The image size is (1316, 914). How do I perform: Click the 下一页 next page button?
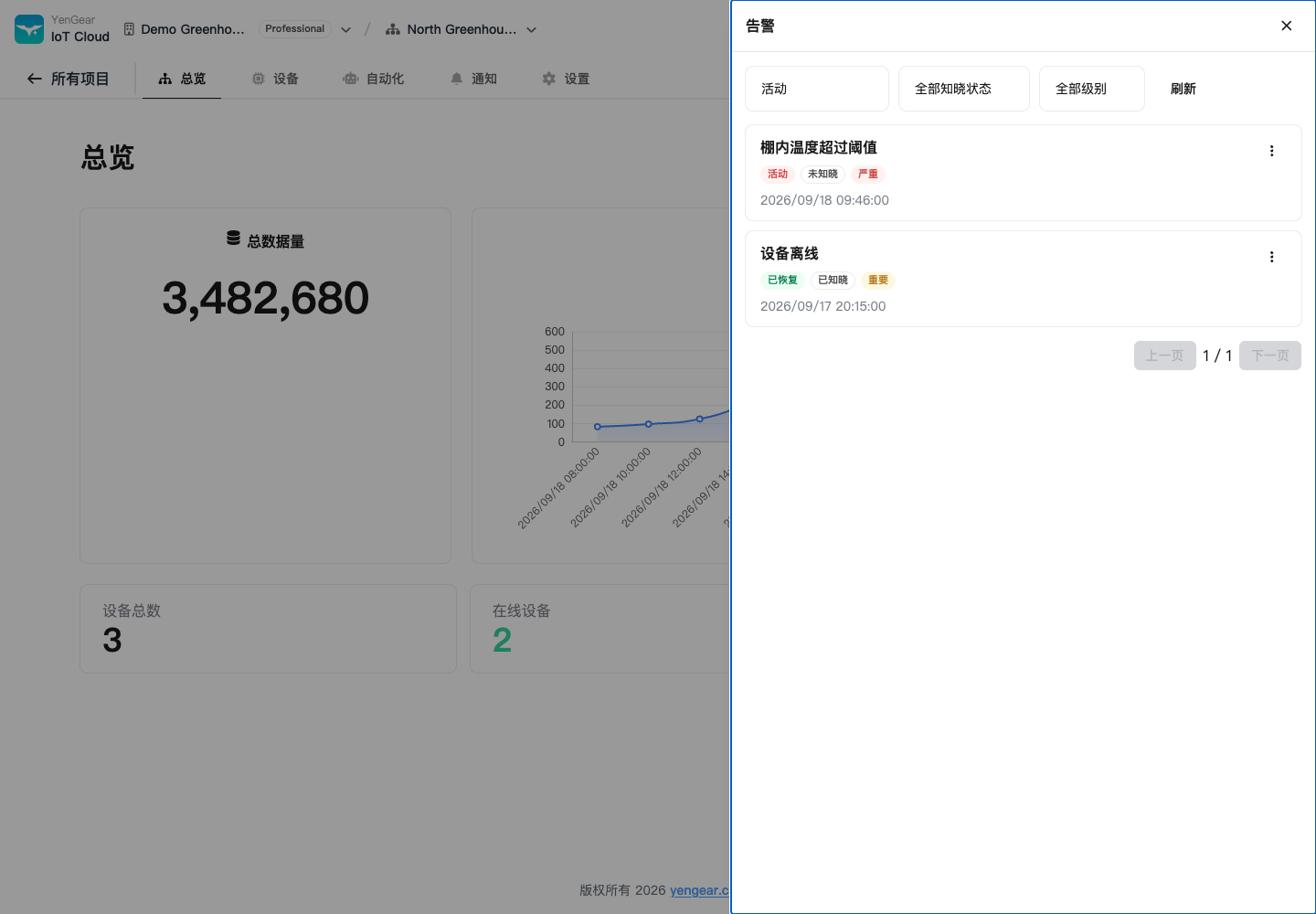pyautogui.click(x=1270, y=356)
